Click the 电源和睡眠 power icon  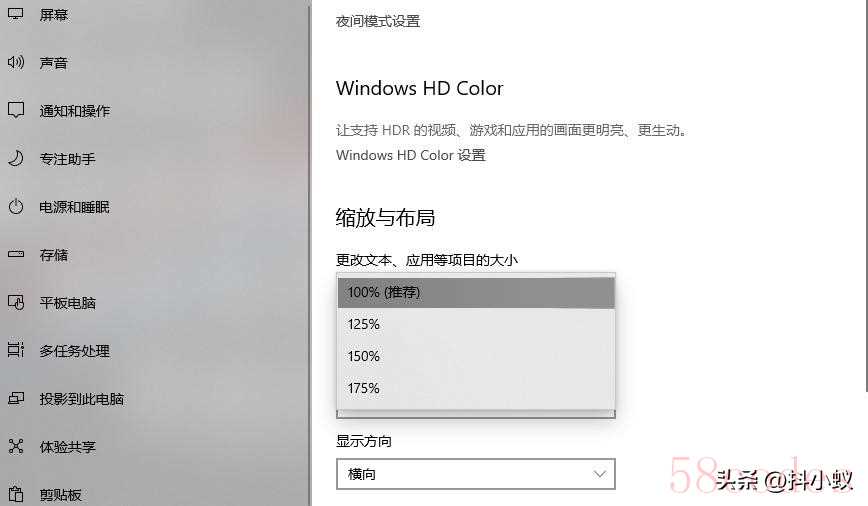(16, 206)
